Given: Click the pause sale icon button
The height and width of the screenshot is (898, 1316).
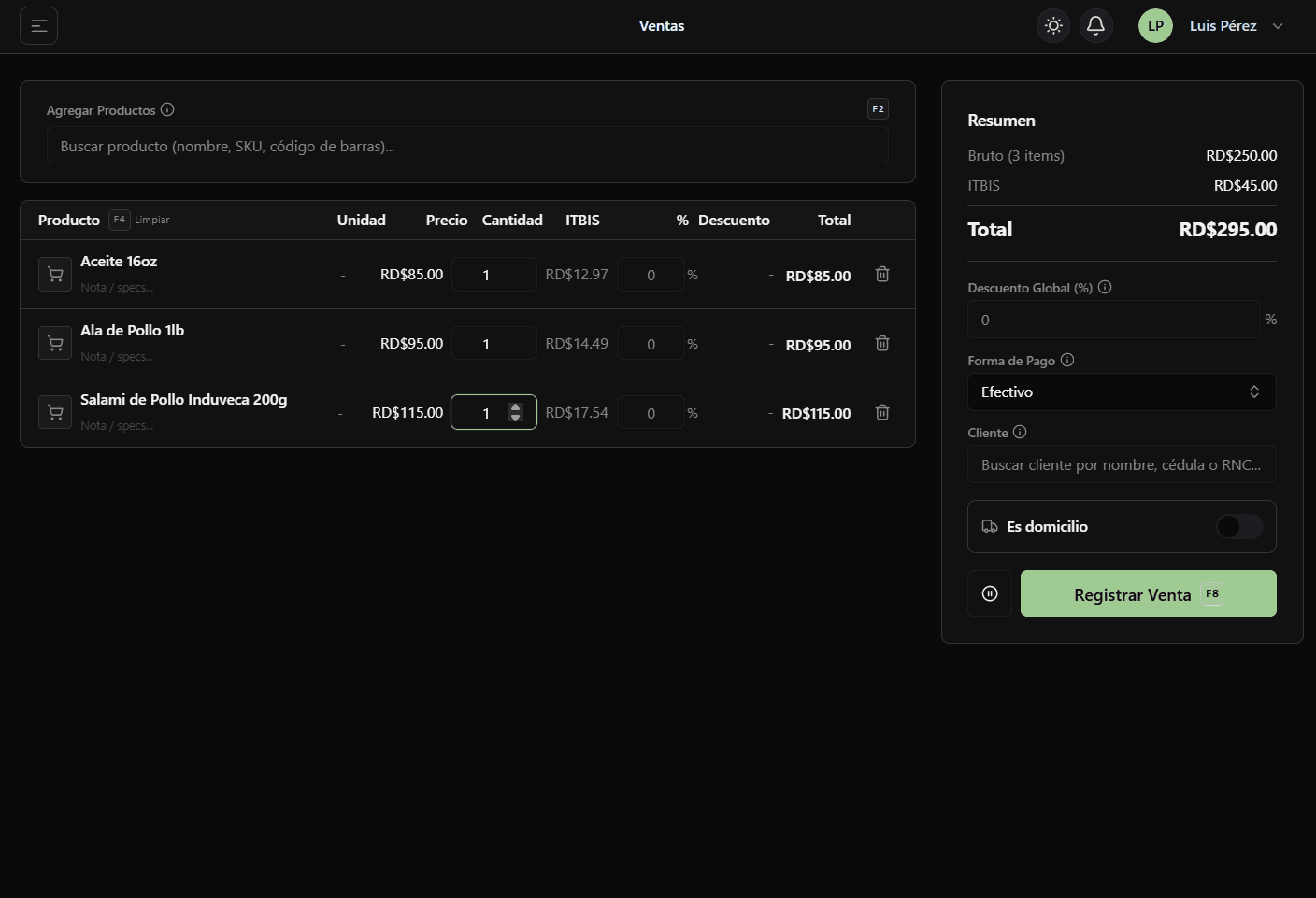Looking at the screenshot, I should (x=990, y=593).
